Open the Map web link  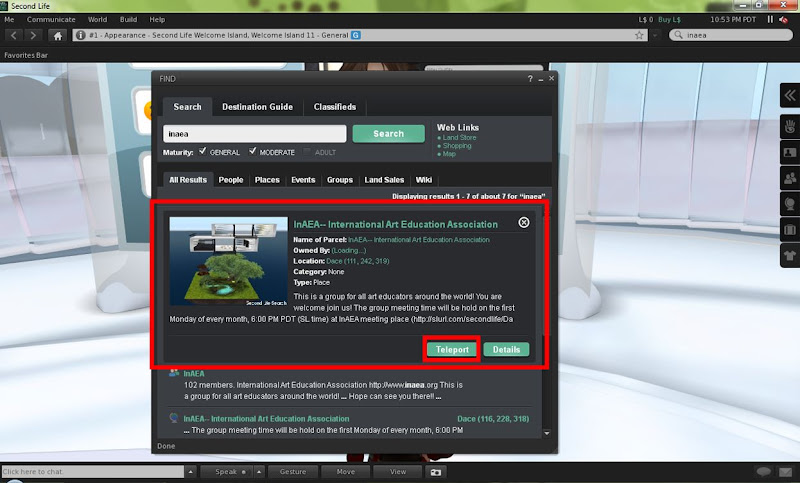point(449,154)
